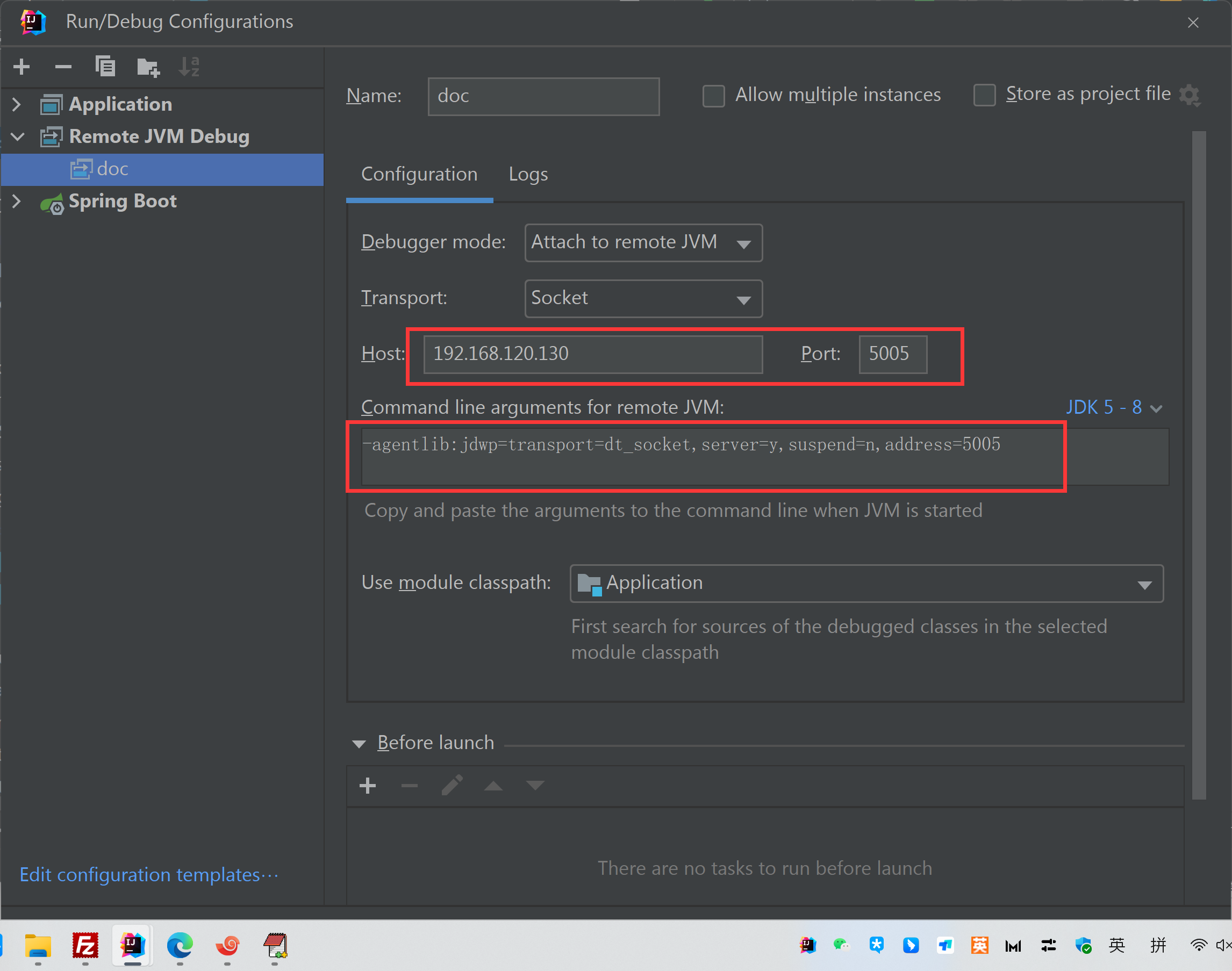Copy the selected configuration

[105, 67]
